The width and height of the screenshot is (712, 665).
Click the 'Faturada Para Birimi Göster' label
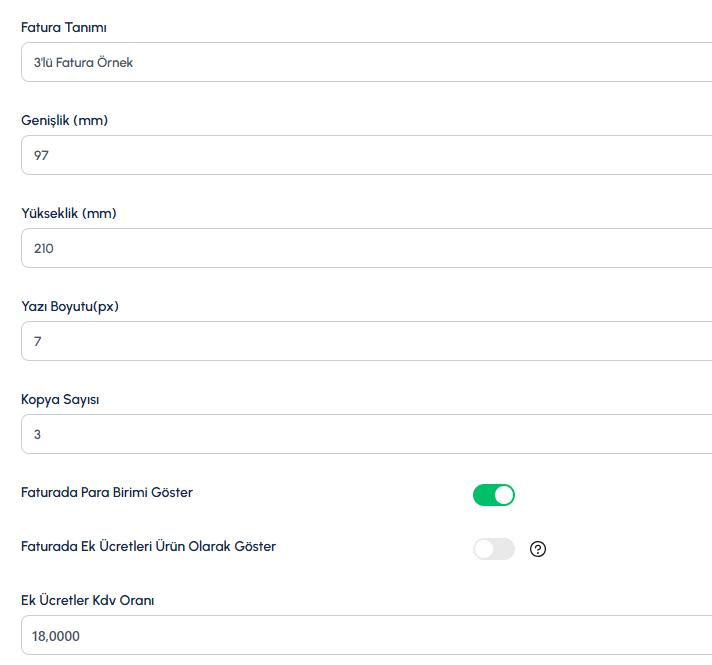click(107, 492)
